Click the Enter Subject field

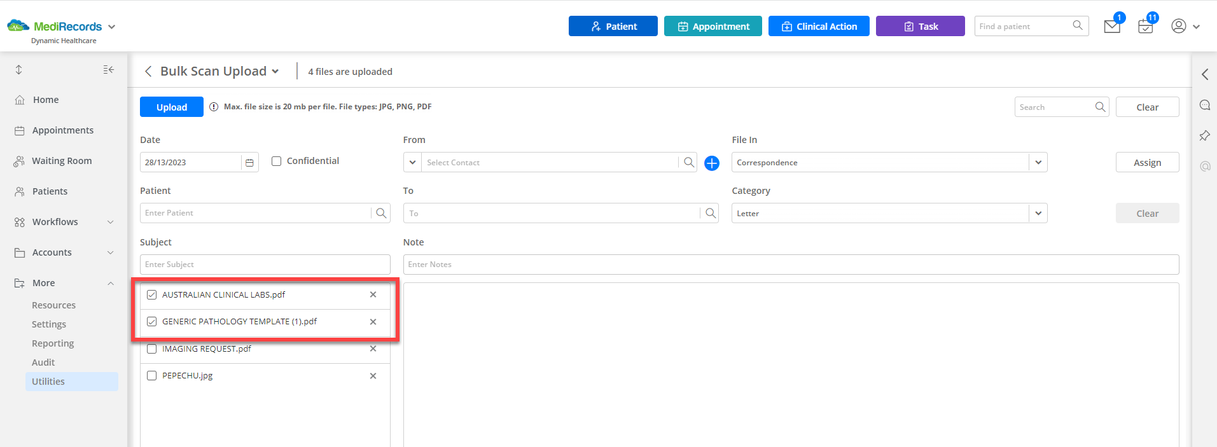(x=265, y=264)
